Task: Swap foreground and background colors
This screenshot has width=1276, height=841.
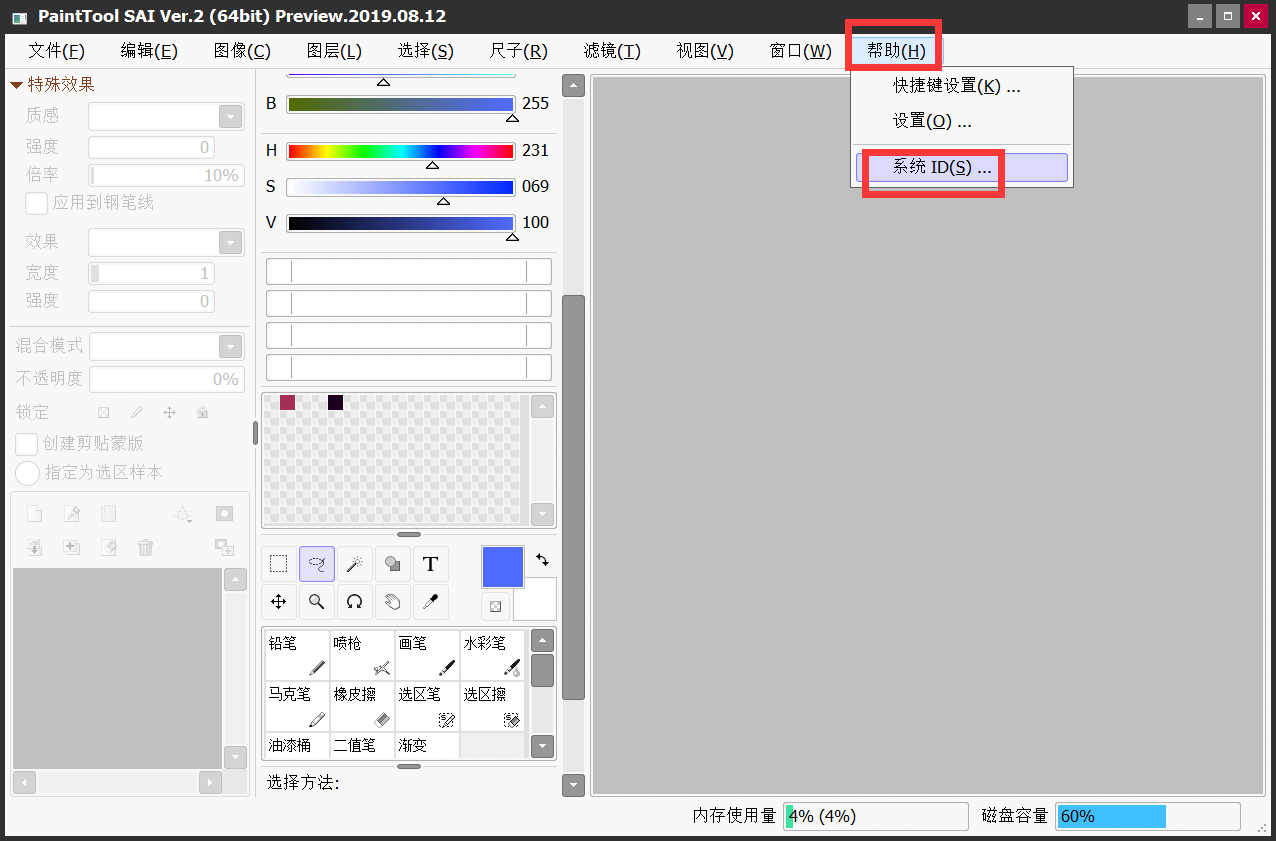Action: click(x=542, y=559)
